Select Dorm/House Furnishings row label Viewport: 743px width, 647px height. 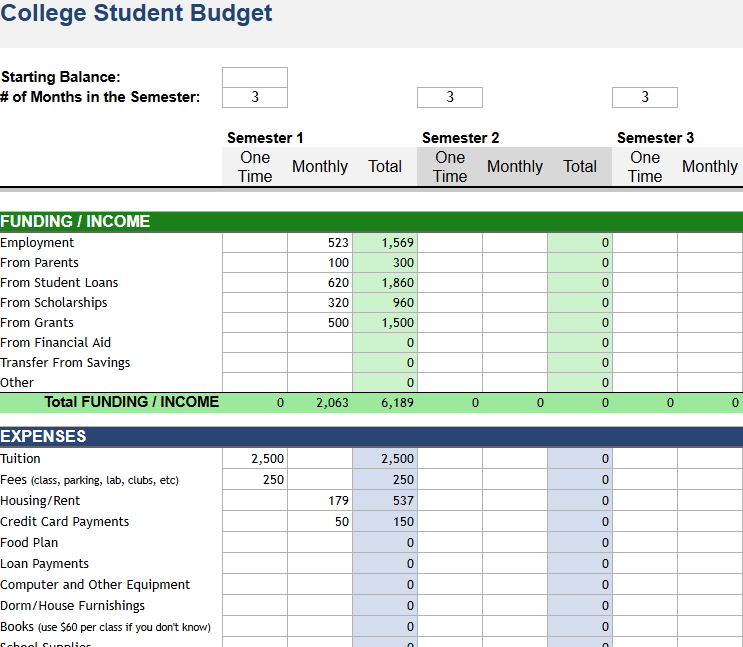(x=72, y=605)
